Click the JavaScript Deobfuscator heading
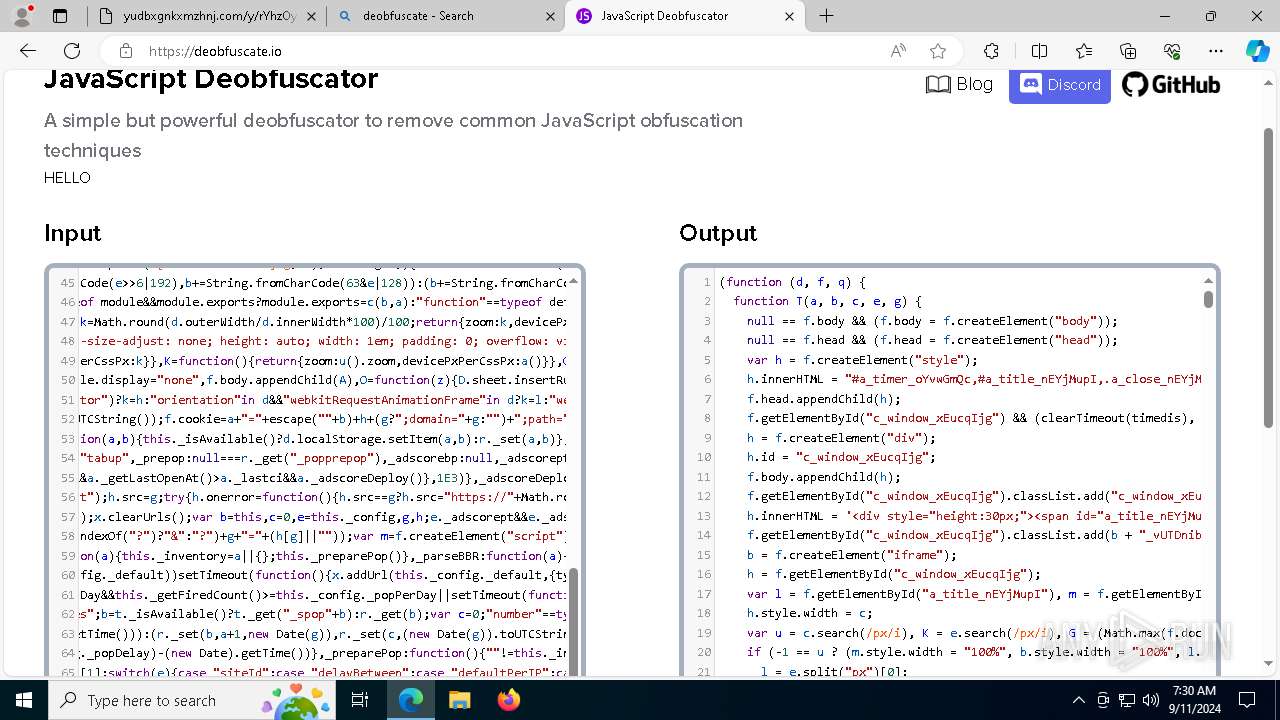The image size is (1280, 720). tap(211, 80)
